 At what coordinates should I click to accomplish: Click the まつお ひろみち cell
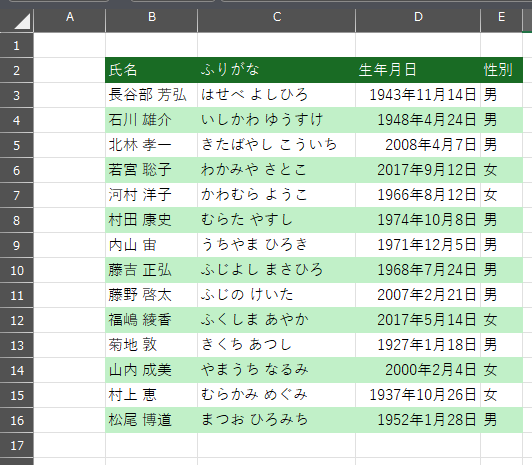(x=277, y=420)
